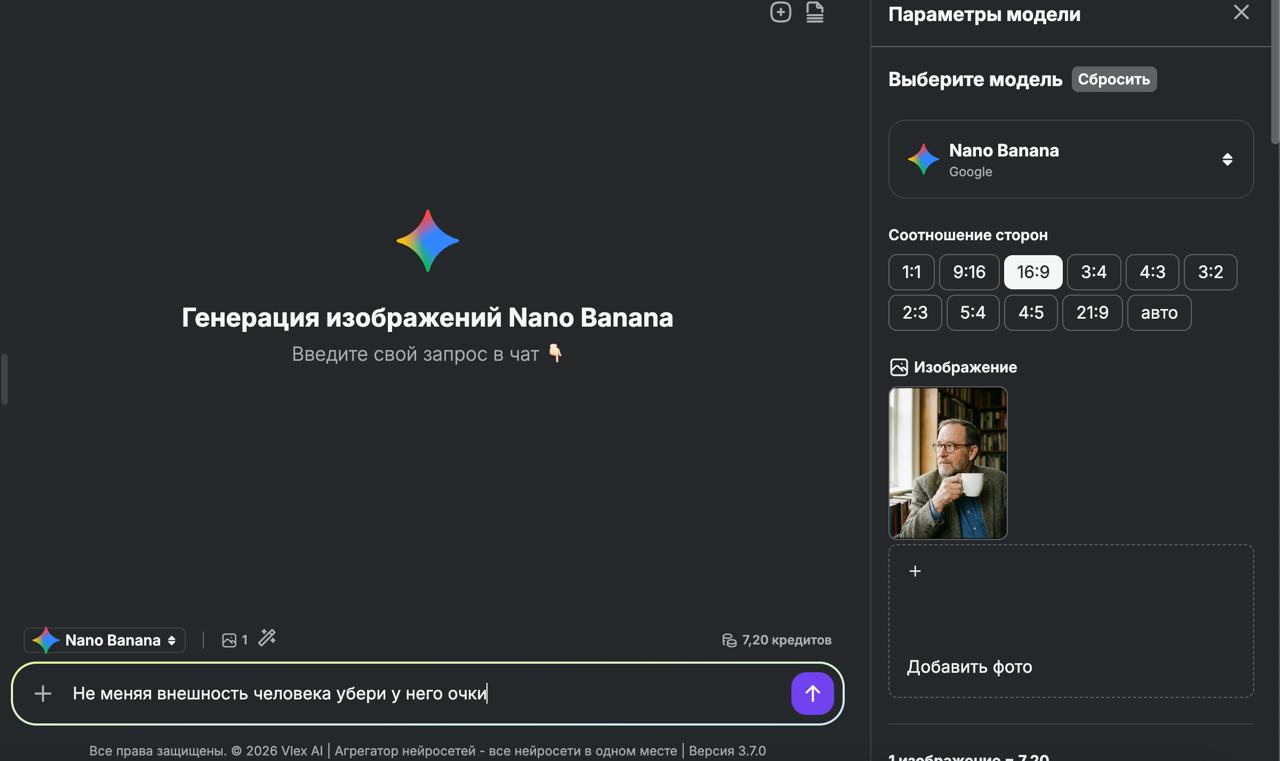The width and height of the screenshot is (1280, 761).
Task: Click the plus attach icon in prompt box
Action: tap(43, 693)
